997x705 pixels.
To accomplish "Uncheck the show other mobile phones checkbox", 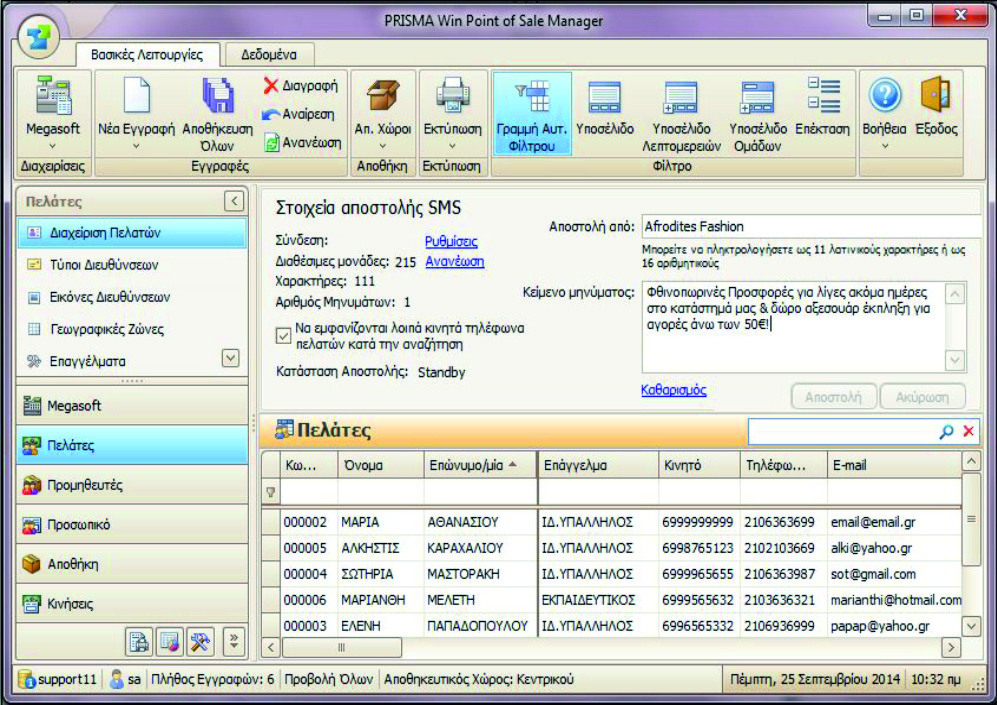I will click(x=283, y=335).
